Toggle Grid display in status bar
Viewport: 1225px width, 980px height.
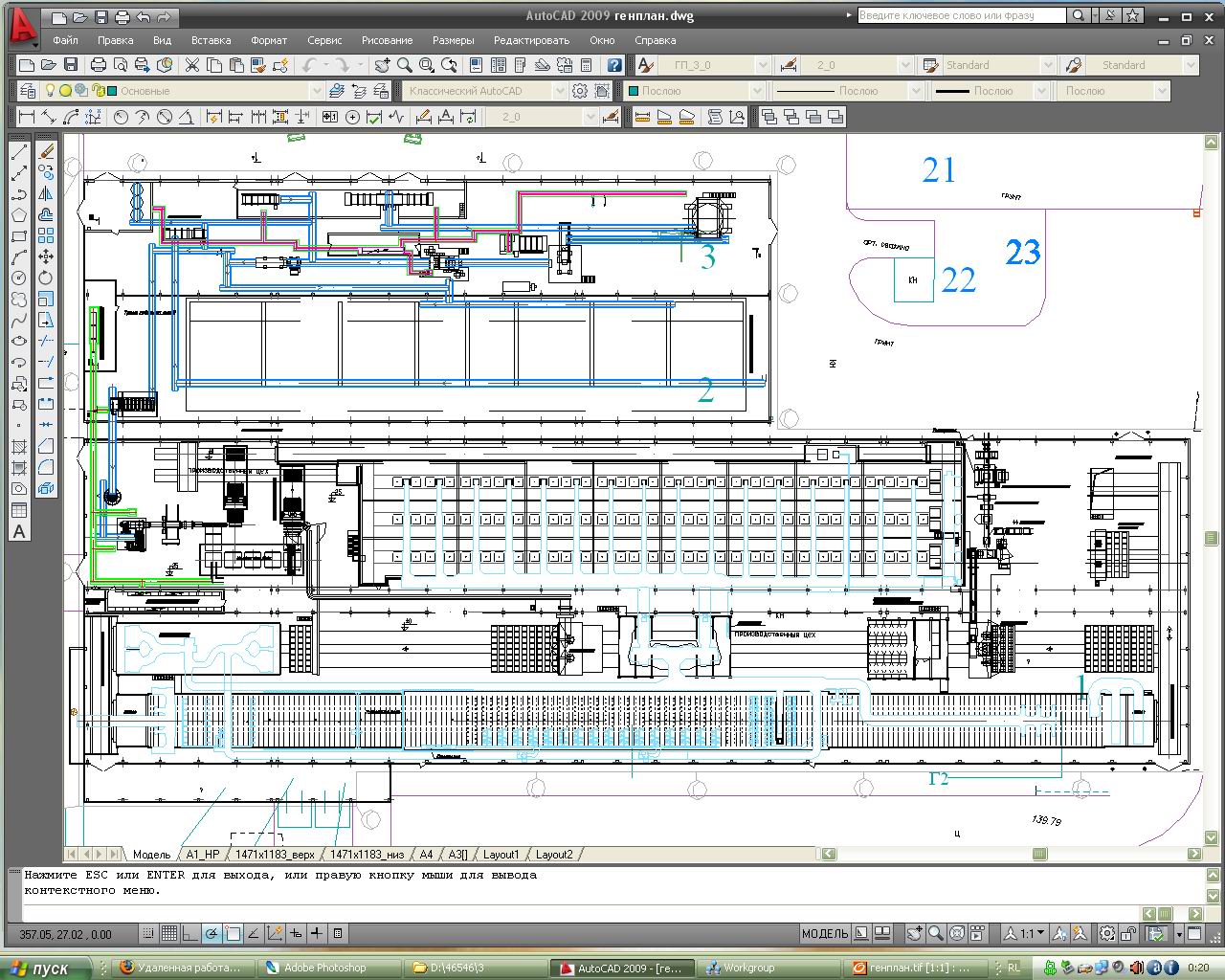coord(169,933)
